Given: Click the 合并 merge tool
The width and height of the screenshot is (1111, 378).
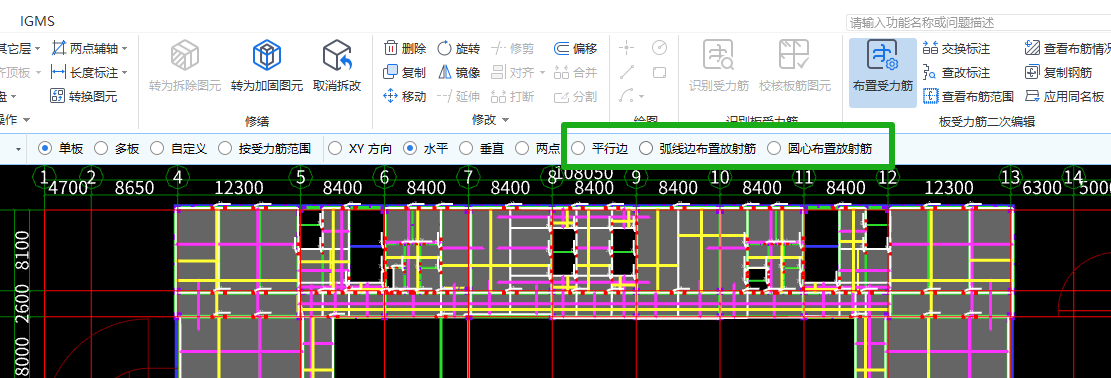Looking at the screenshot, I should tap(575, 72).
